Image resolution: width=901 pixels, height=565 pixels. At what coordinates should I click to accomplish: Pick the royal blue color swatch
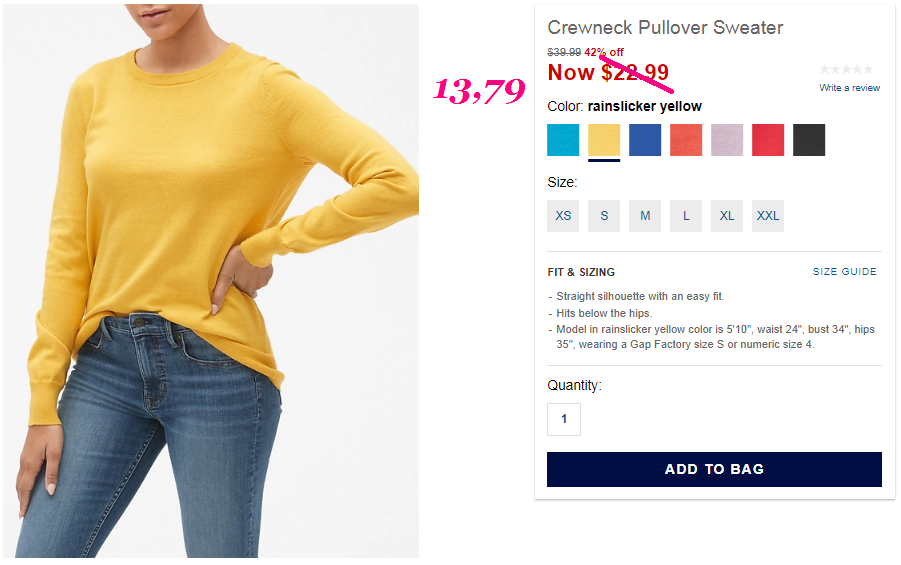click(x=645, y=140)
